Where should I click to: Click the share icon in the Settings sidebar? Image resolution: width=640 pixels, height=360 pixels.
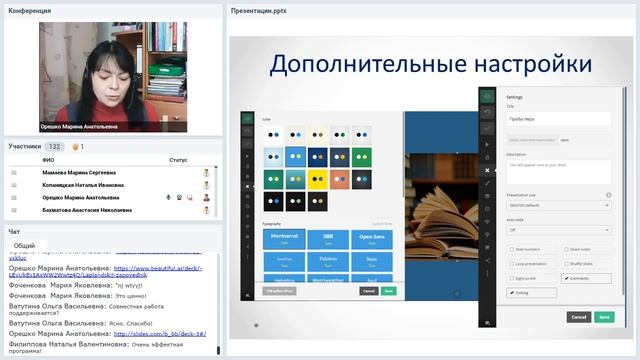click(x=487, y=260)
